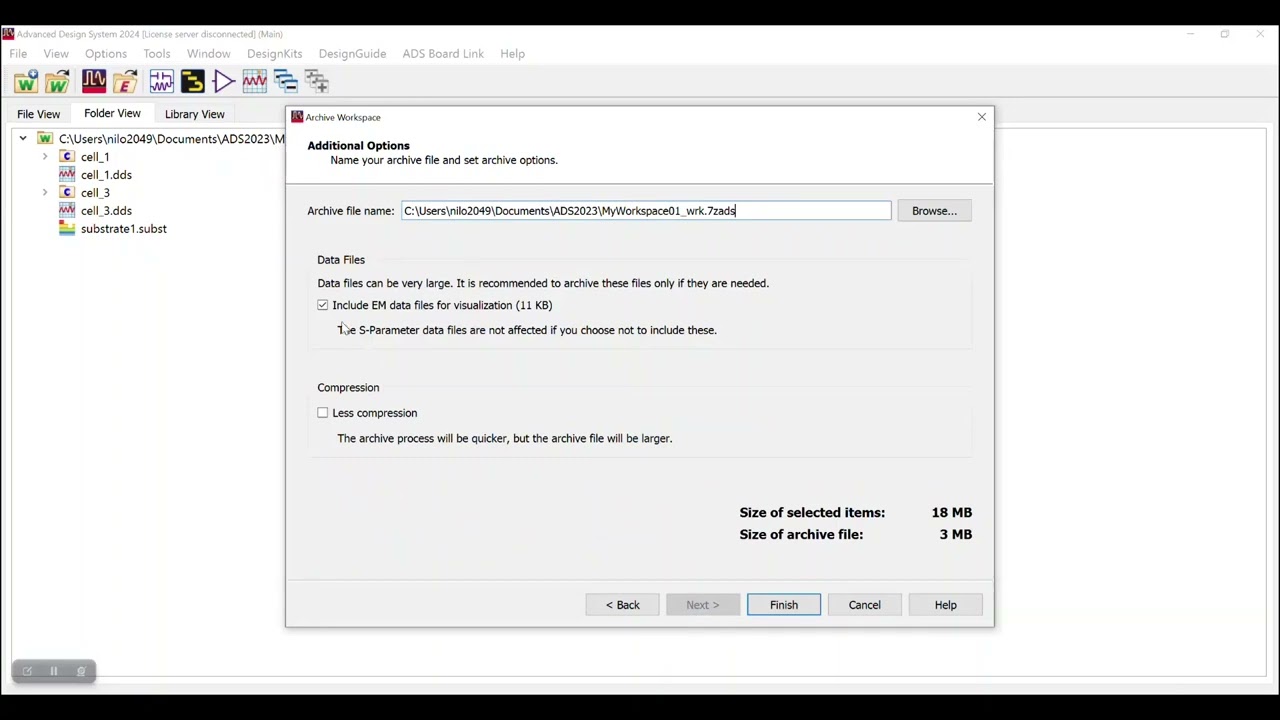Click the 'Additional Options' heading
Viewport: 1280px width, 720px height.
358,146
